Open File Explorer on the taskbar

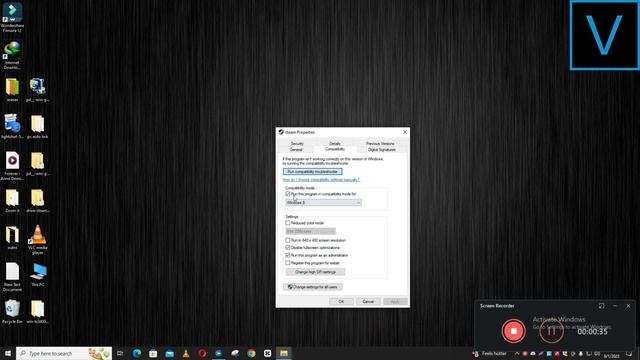pos(284,353)
